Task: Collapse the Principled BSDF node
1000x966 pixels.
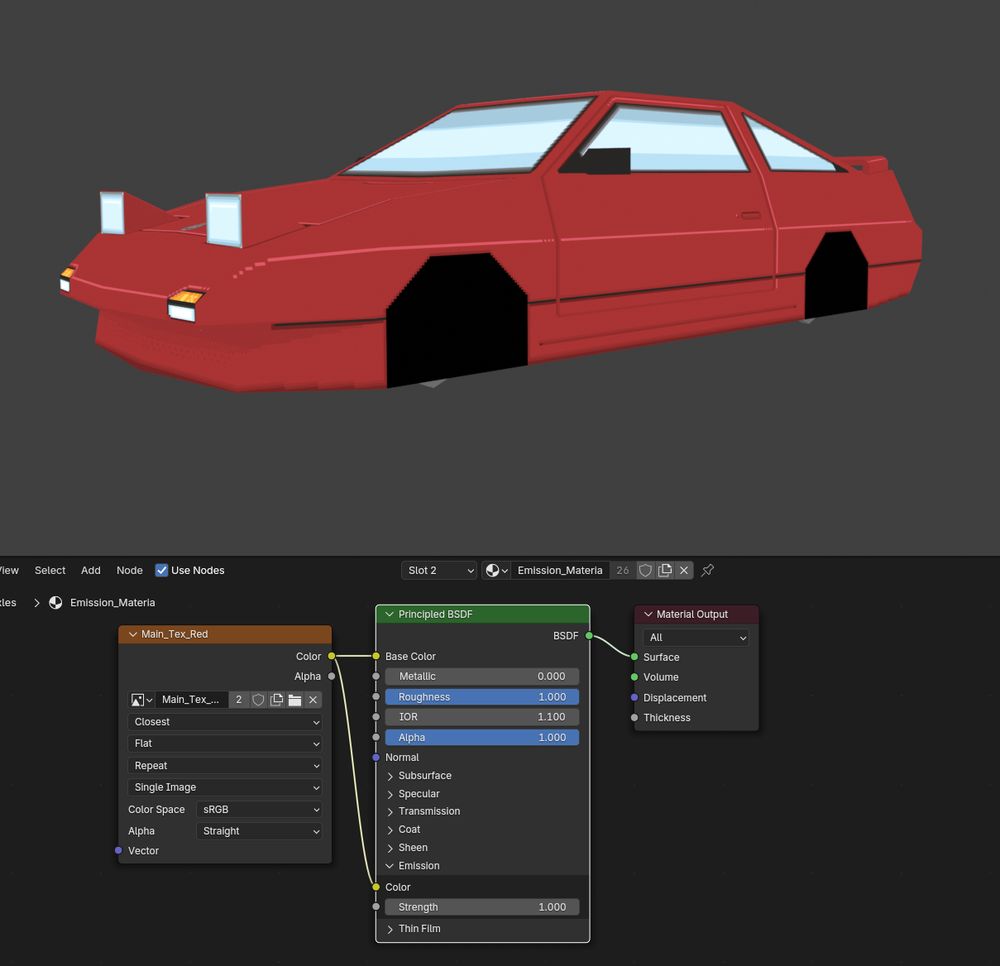Action: click(x=389, y=615)
